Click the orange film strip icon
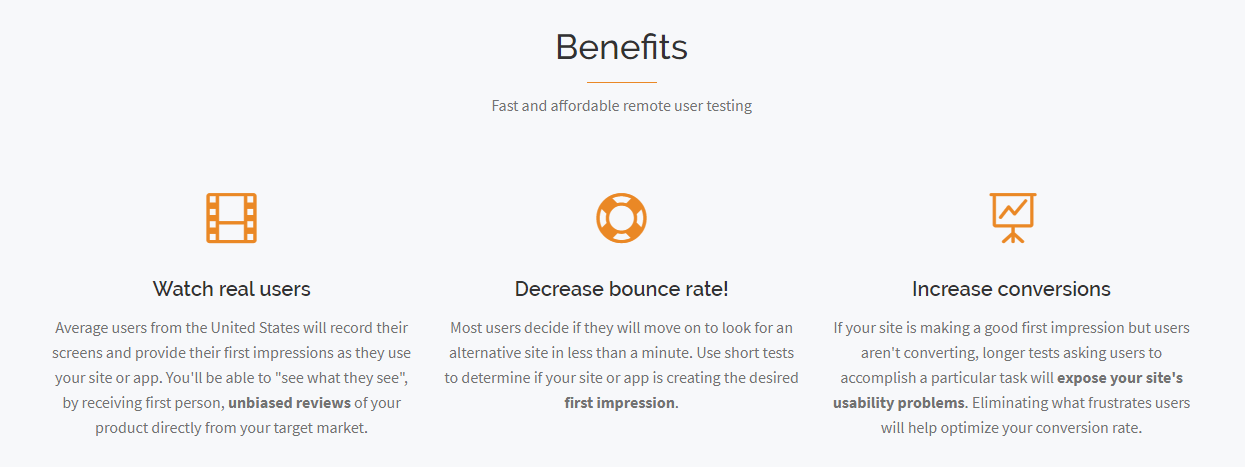This screenshot has width=1245, height=467. point(231,218)
